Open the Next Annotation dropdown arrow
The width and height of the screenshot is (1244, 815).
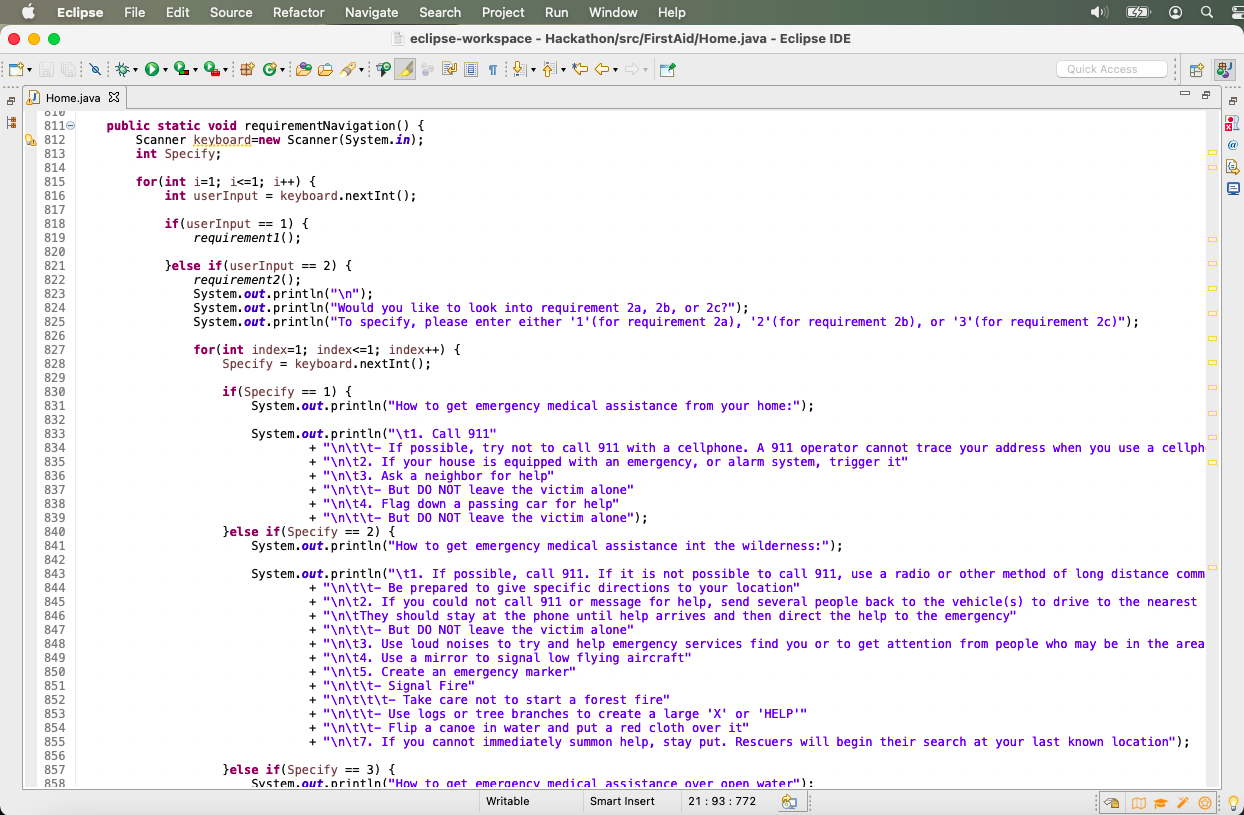pos(533,70)
